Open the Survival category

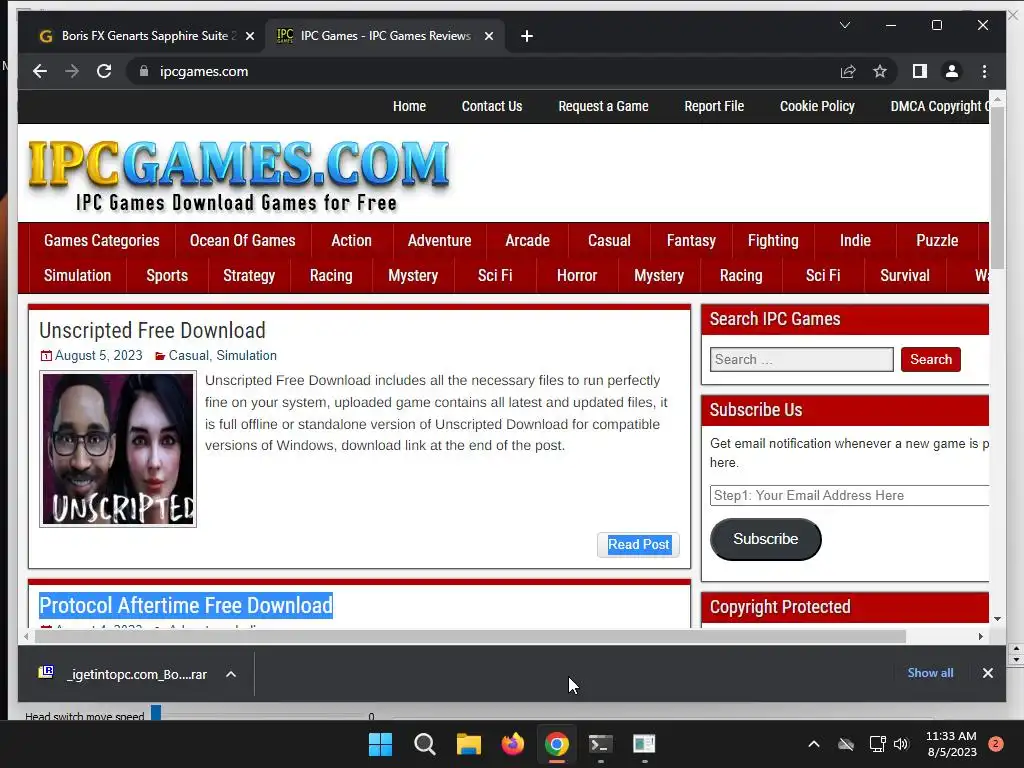[x=904, y=276]
